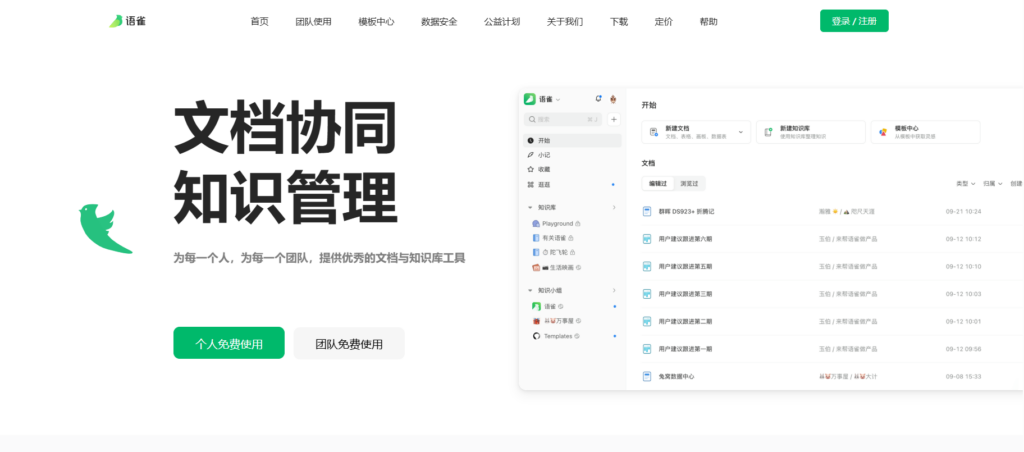This screenshot has height=452, width=1024.
Task: Click the search field in the preview sidebar
Action: [563, 120]
